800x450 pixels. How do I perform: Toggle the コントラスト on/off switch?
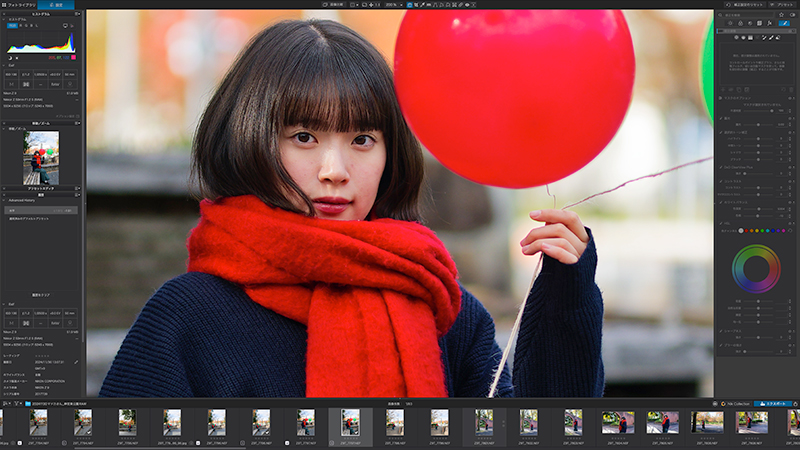(790, 181)
